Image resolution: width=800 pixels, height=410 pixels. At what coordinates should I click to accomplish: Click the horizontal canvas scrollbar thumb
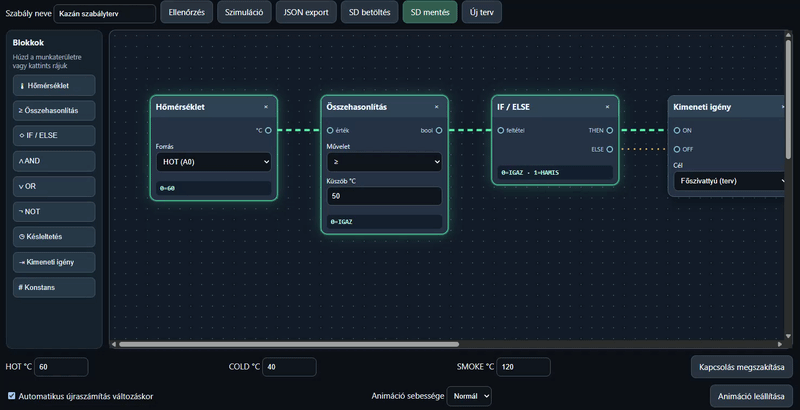point(289,344)
